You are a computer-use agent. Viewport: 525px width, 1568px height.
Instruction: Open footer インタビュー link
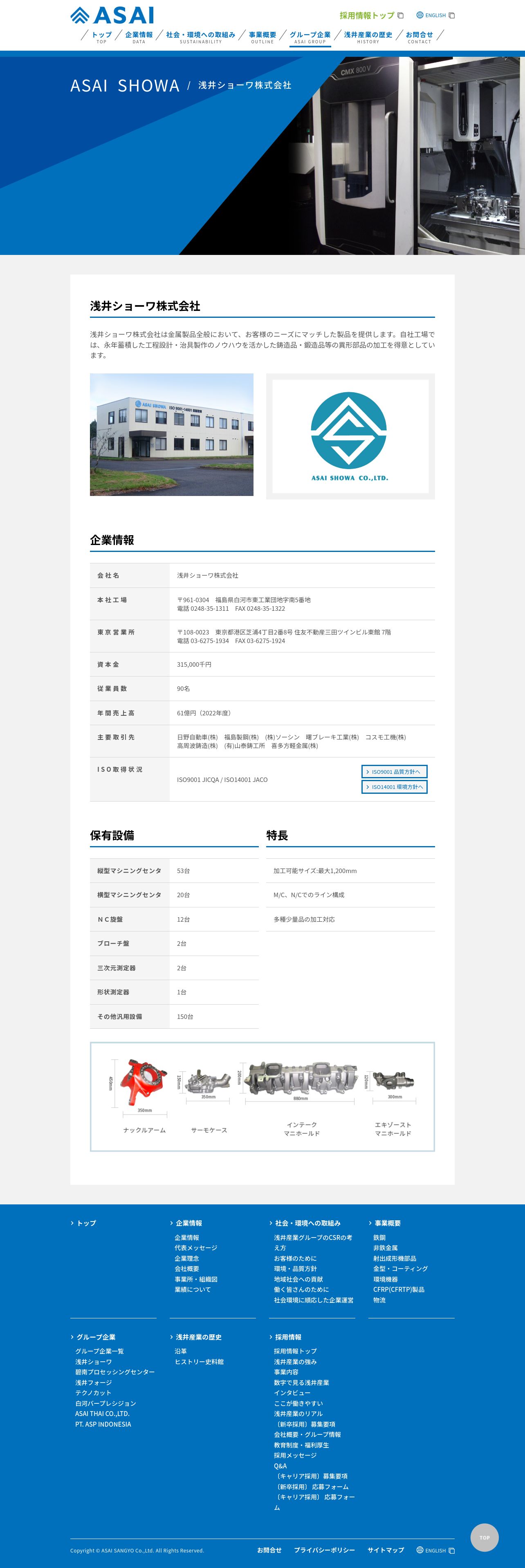pyautogui.click(x=292, y=1393)
